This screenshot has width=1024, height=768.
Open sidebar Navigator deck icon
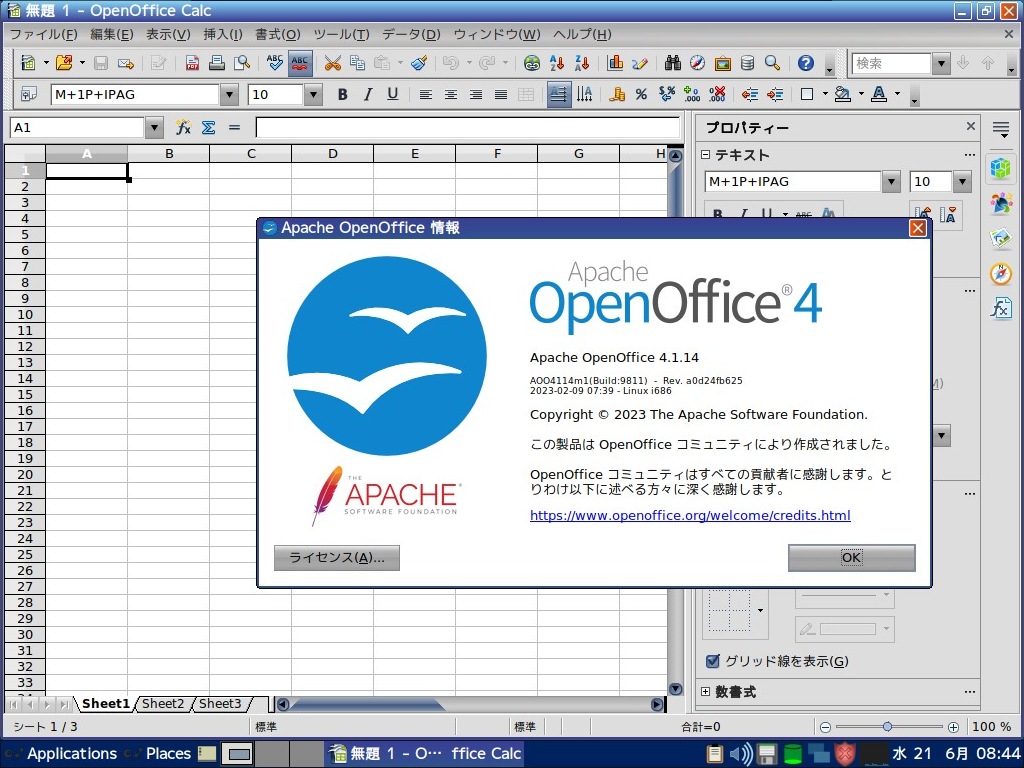click(1000, 274)
